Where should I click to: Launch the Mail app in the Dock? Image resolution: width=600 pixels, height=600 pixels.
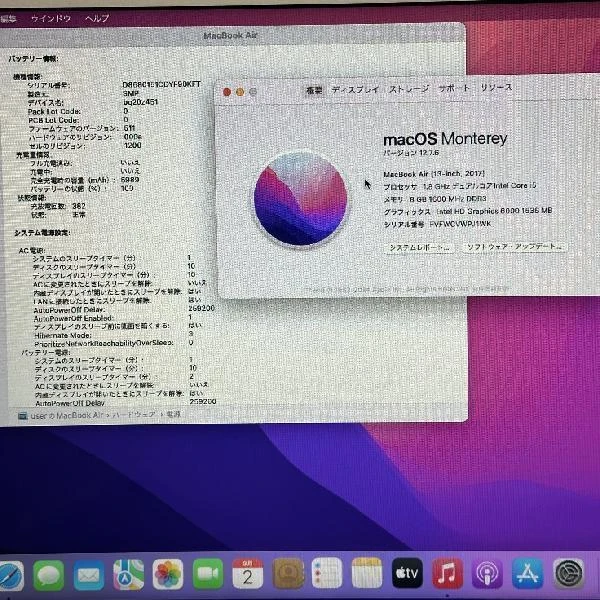[x=89, y=575]
